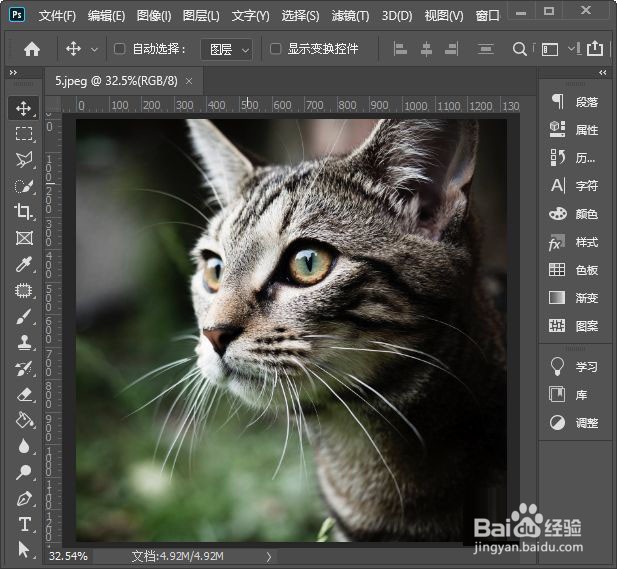This screenshot has width=617, height=569.
Task: Click the distribute vertically icon
Action: coord(485,49)
